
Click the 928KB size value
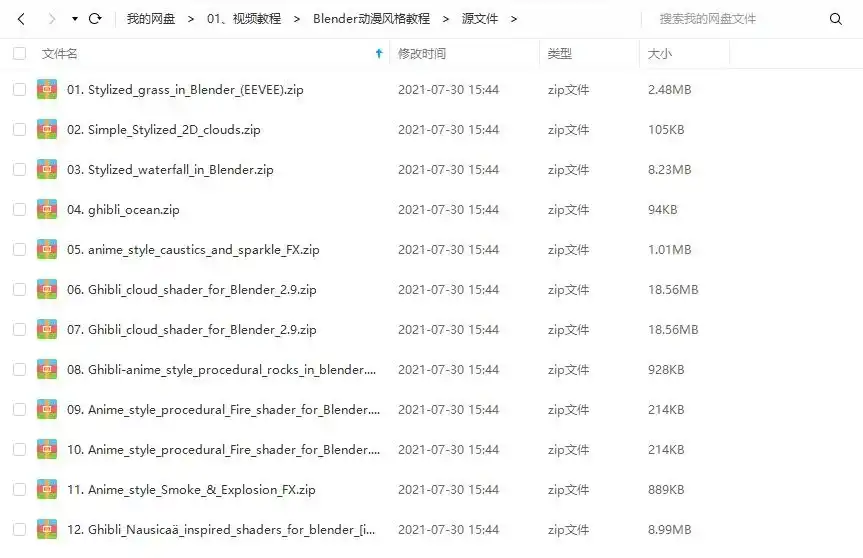(x=666, y=369)
